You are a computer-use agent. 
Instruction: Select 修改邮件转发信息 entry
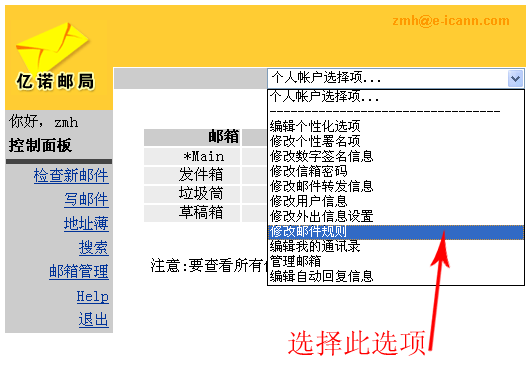pyautogui.click(x=395, y=186)
